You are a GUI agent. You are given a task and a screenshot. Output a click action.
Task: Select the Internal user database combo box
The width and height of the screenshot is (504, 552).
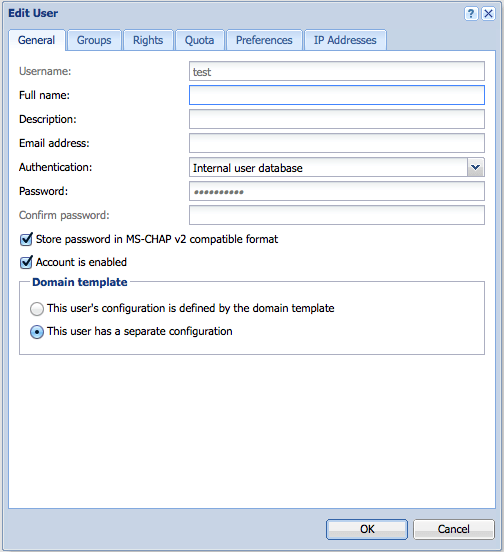(x=336, y=167)
